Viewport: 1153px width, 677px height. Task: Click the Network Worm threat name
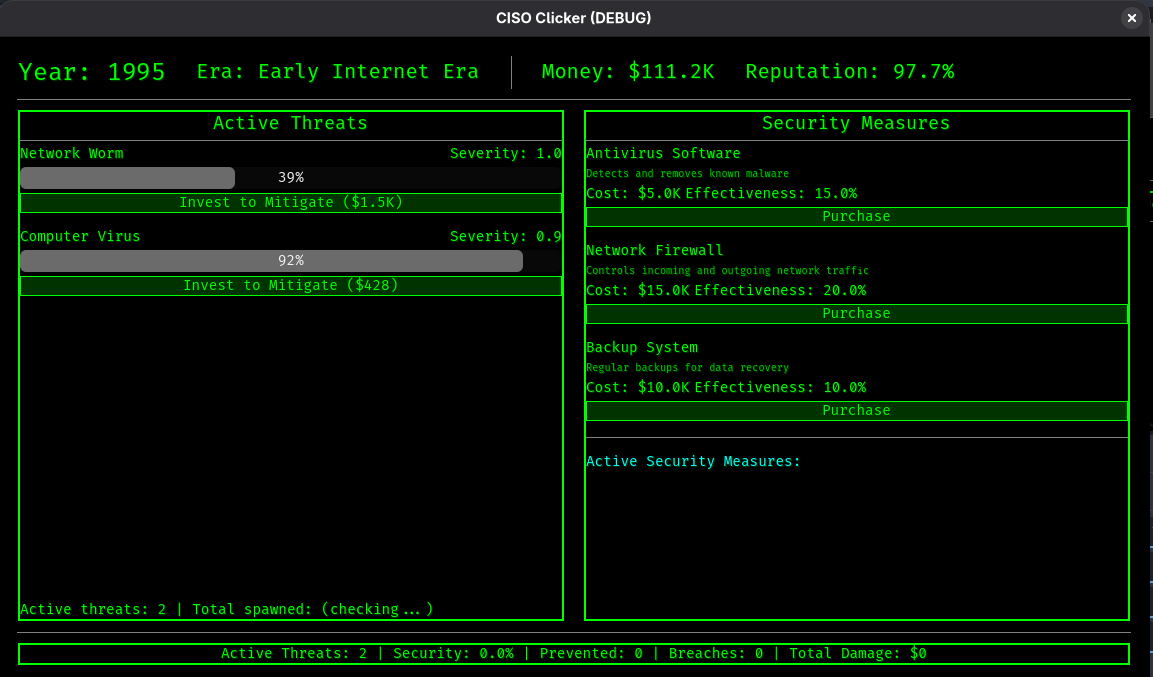pyautogui.click(x=72, y=154)
